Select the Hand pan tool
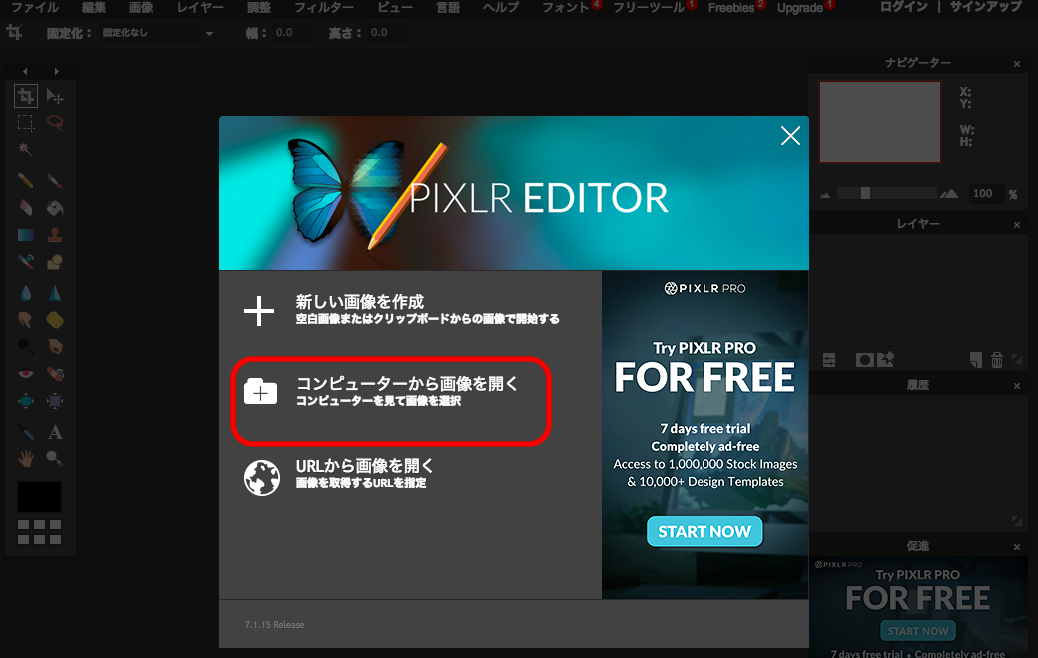This screenshot has height=658, width=1038. [26, 458]
